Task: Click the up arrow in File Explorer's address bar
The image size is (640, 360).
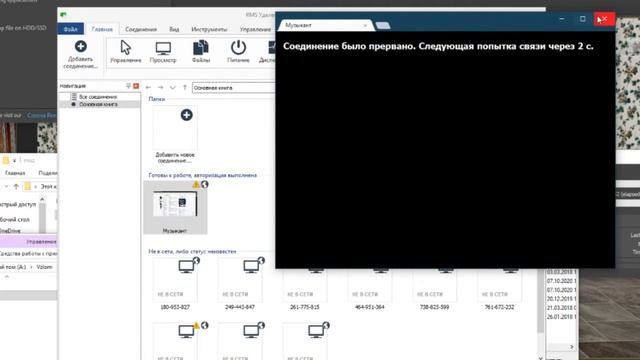Action: click(16, 187)
